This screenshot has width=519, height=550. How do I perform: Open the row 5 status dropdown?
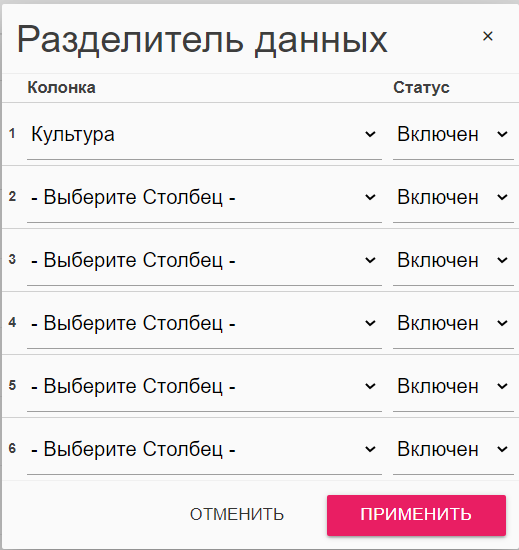coord(453,387)
